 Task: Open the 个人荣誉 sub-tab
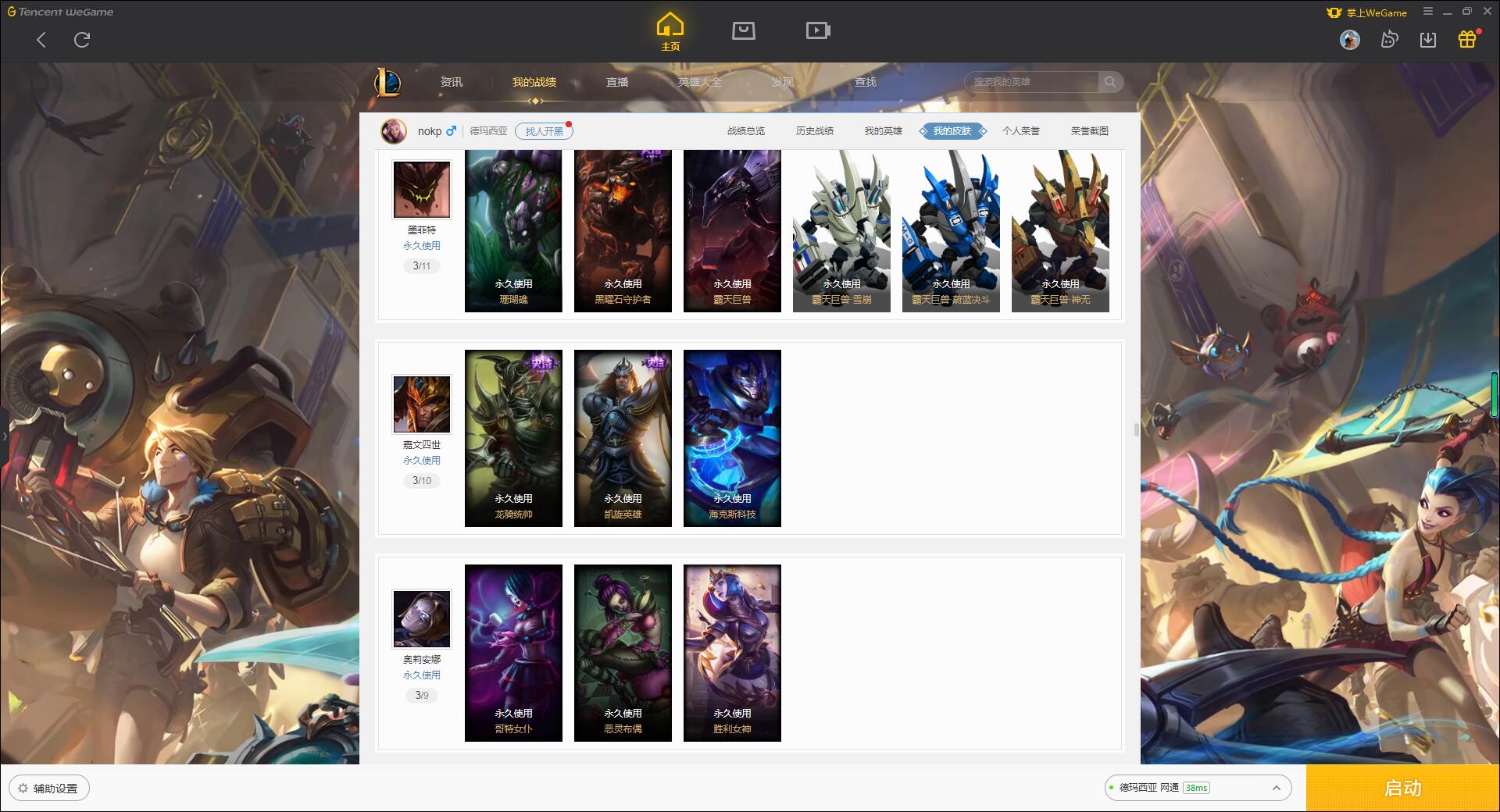point(1021,131)
